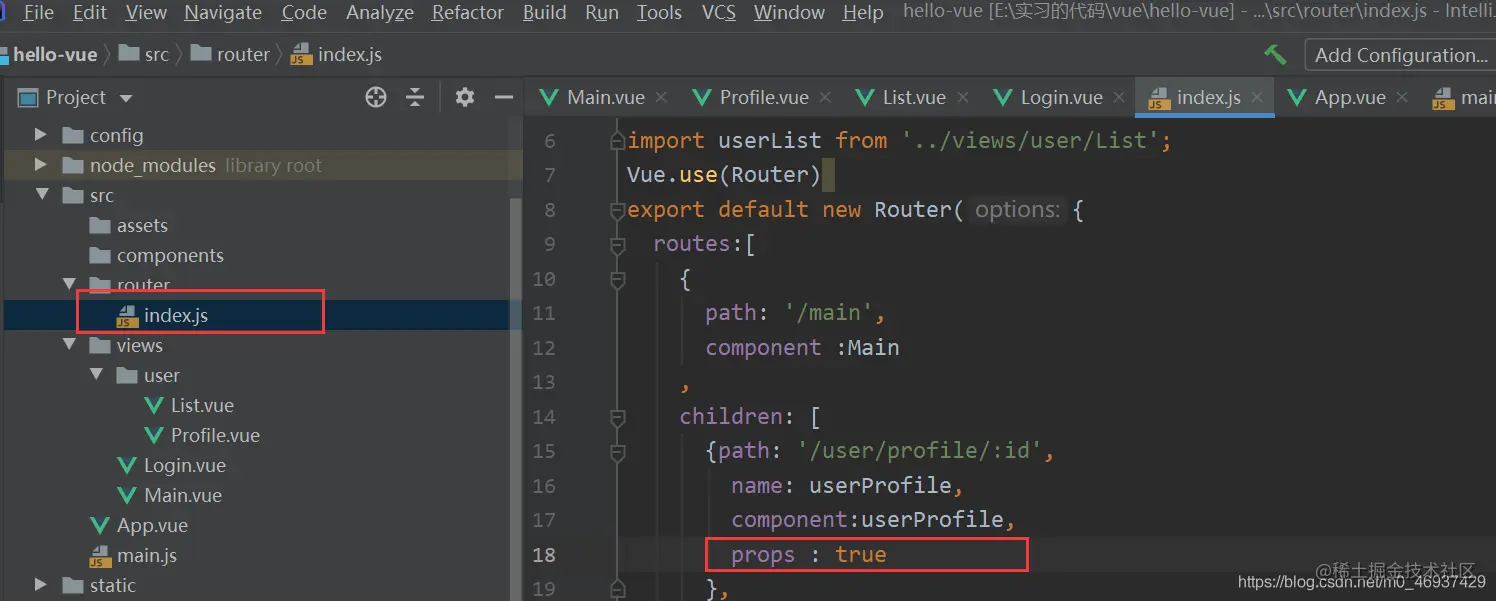This screenshot has height=601, width=1496.
Task: Click the 'options:' parameter hint
Action: [1017, 210]
